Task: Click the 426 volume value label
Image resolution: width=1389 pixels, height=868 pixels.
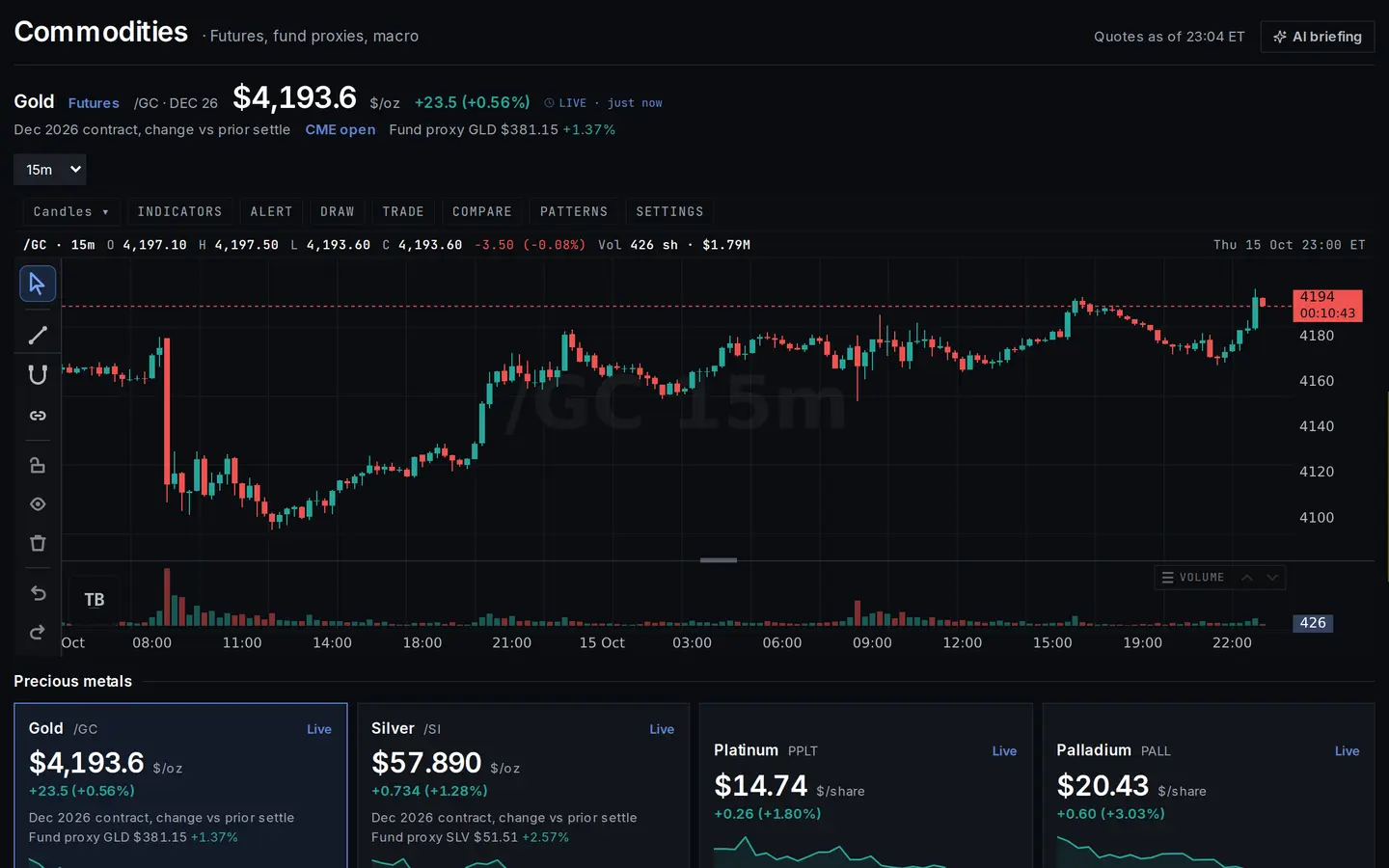Action: pyautogui.click(x=1313, y=623)
